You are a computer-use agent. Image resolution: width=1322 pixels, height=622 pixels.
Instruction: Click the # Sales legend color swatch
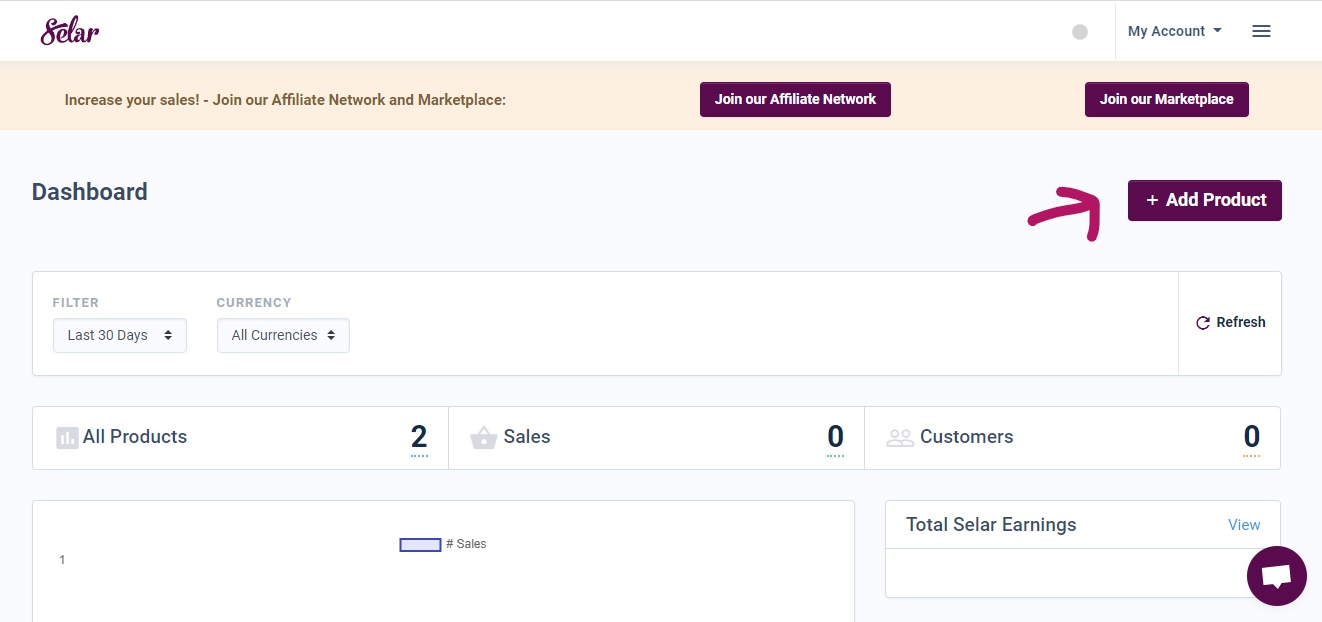tap(420, 544)
